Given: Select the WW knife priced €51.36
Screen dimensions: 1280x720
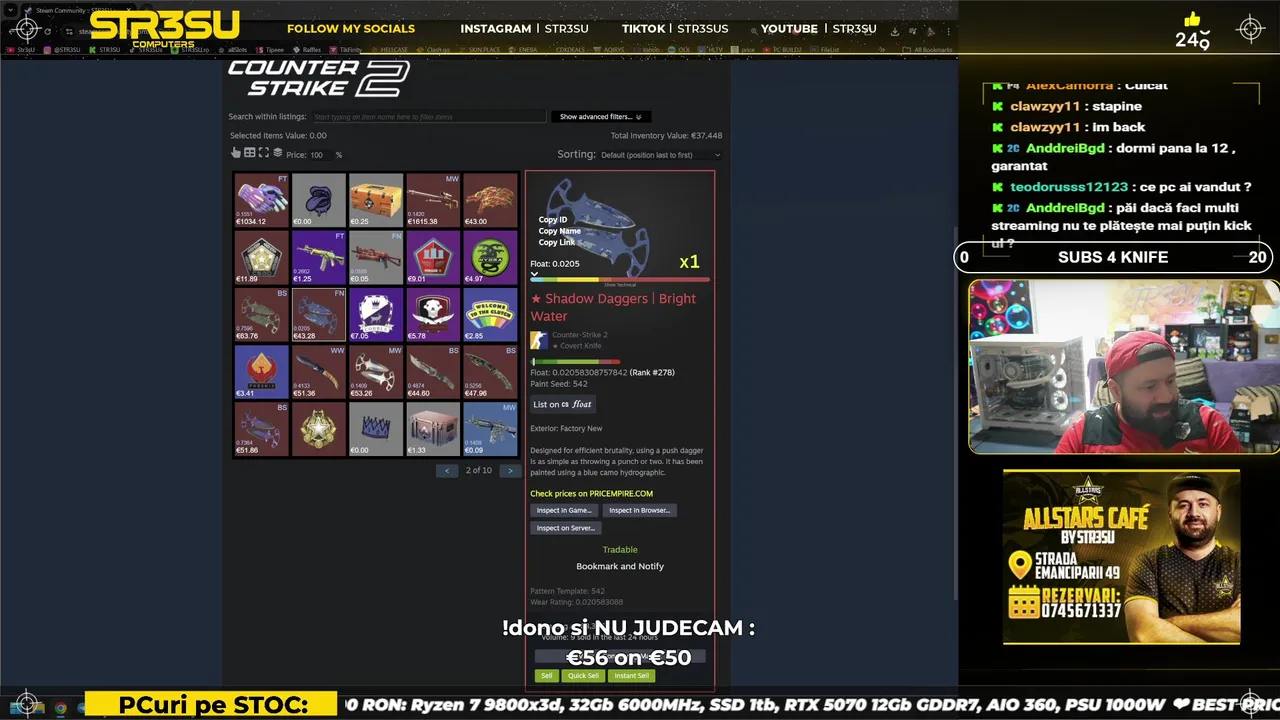Looking at the screenshot, I should tap(318, 371).
